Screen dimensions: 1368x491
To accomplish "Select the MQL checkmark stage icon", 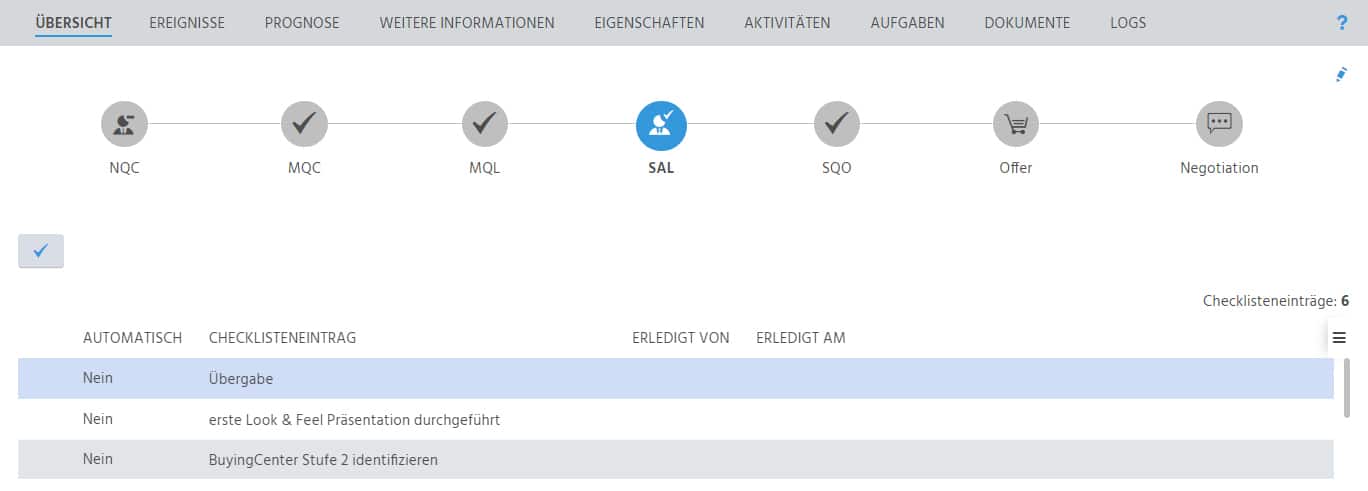I will (485, 124).
